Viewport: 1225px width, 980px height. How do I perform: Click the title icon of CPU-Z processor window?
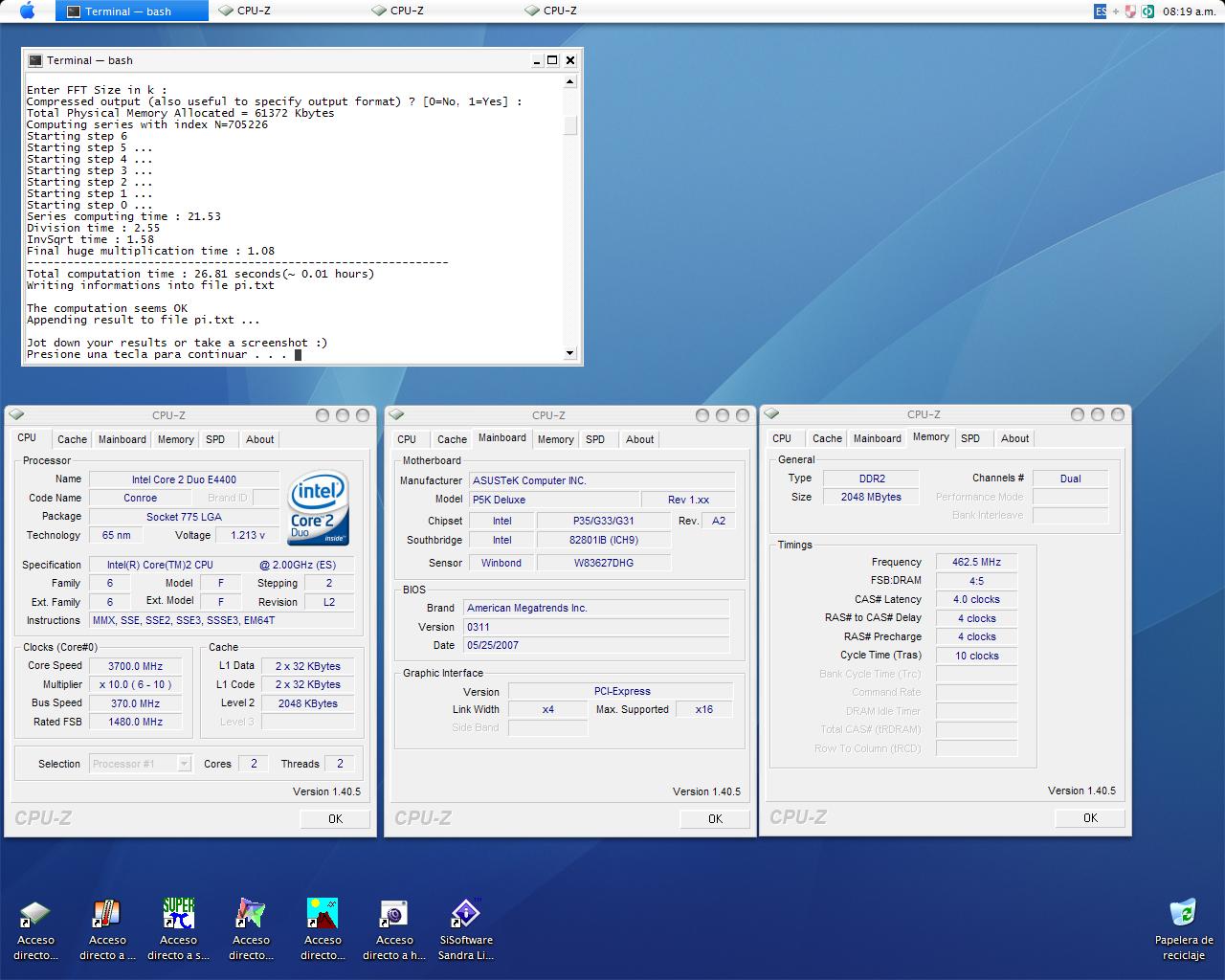pyautogui.click(x=16, y=414)
